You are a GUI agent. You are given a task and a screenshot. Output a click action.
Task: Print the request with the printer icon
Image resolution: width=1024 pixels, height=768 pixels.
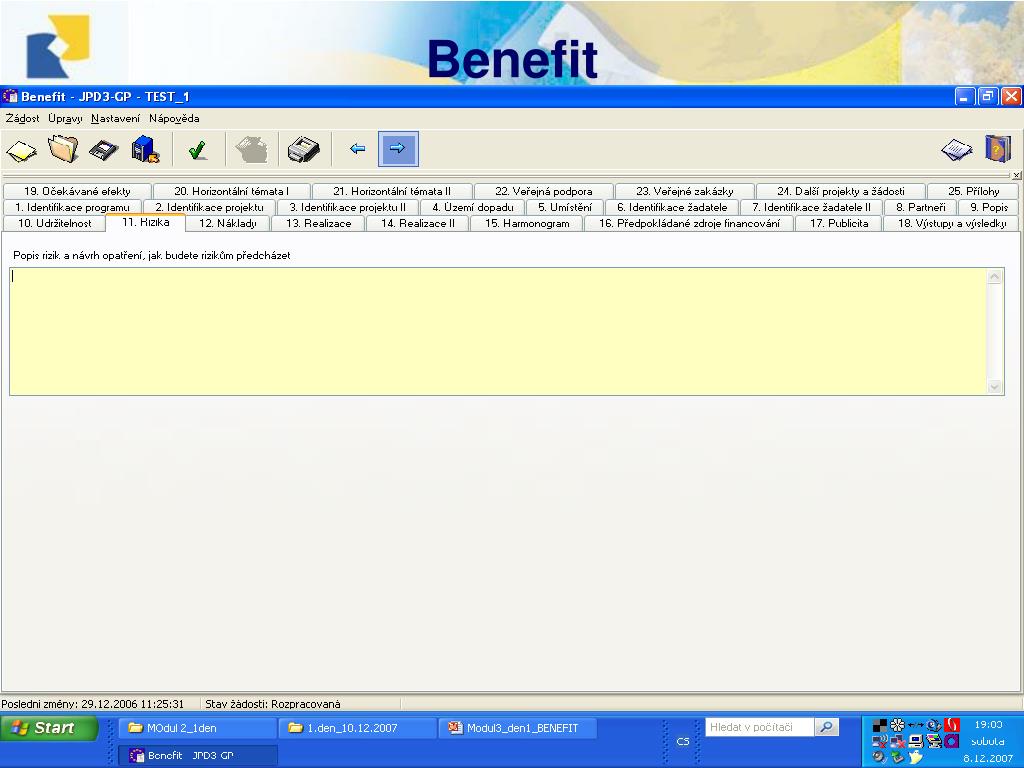(x=304, y=150)
